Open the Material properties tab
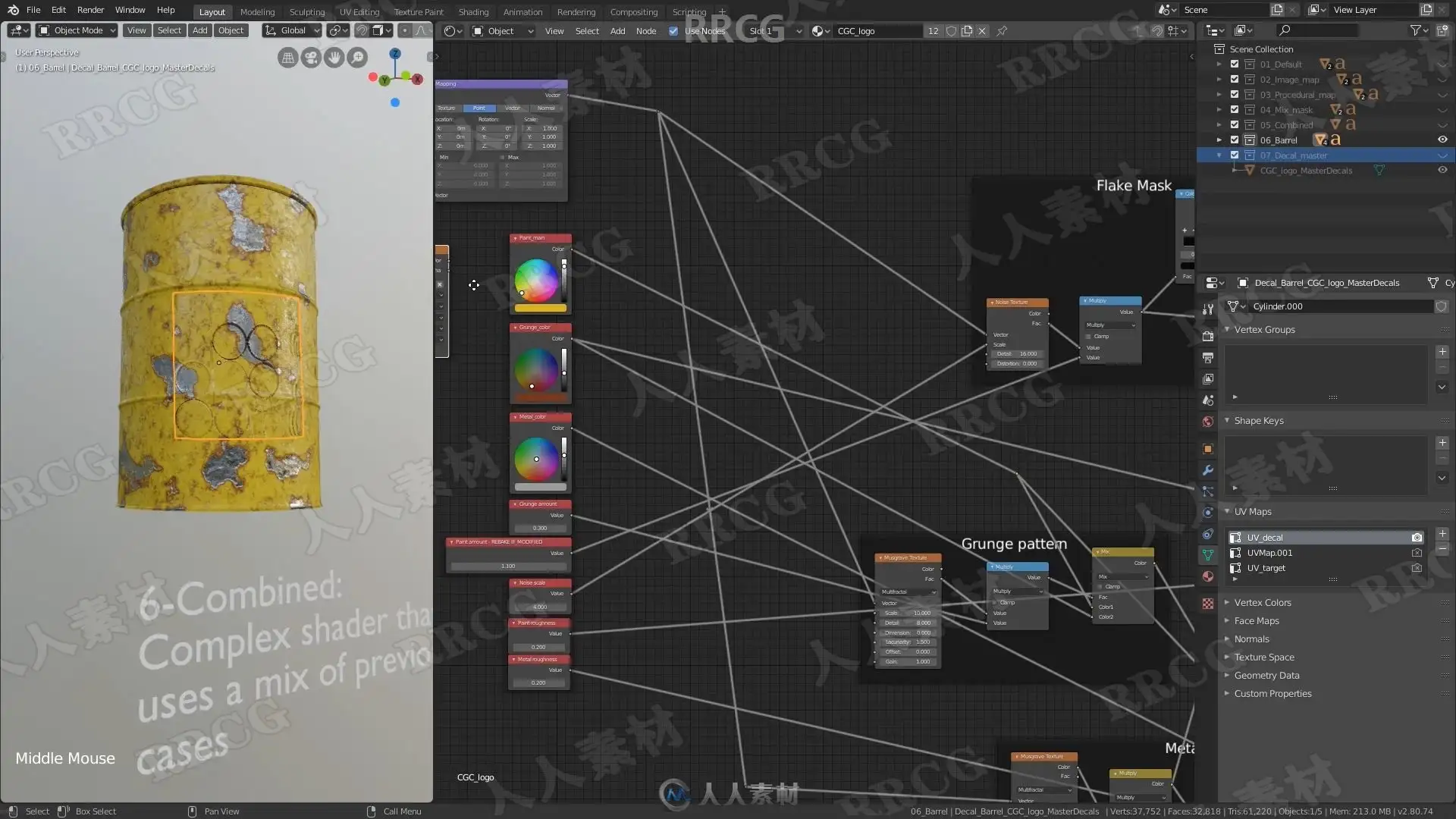This screenshot has width=1456, height=819. 1208,576
